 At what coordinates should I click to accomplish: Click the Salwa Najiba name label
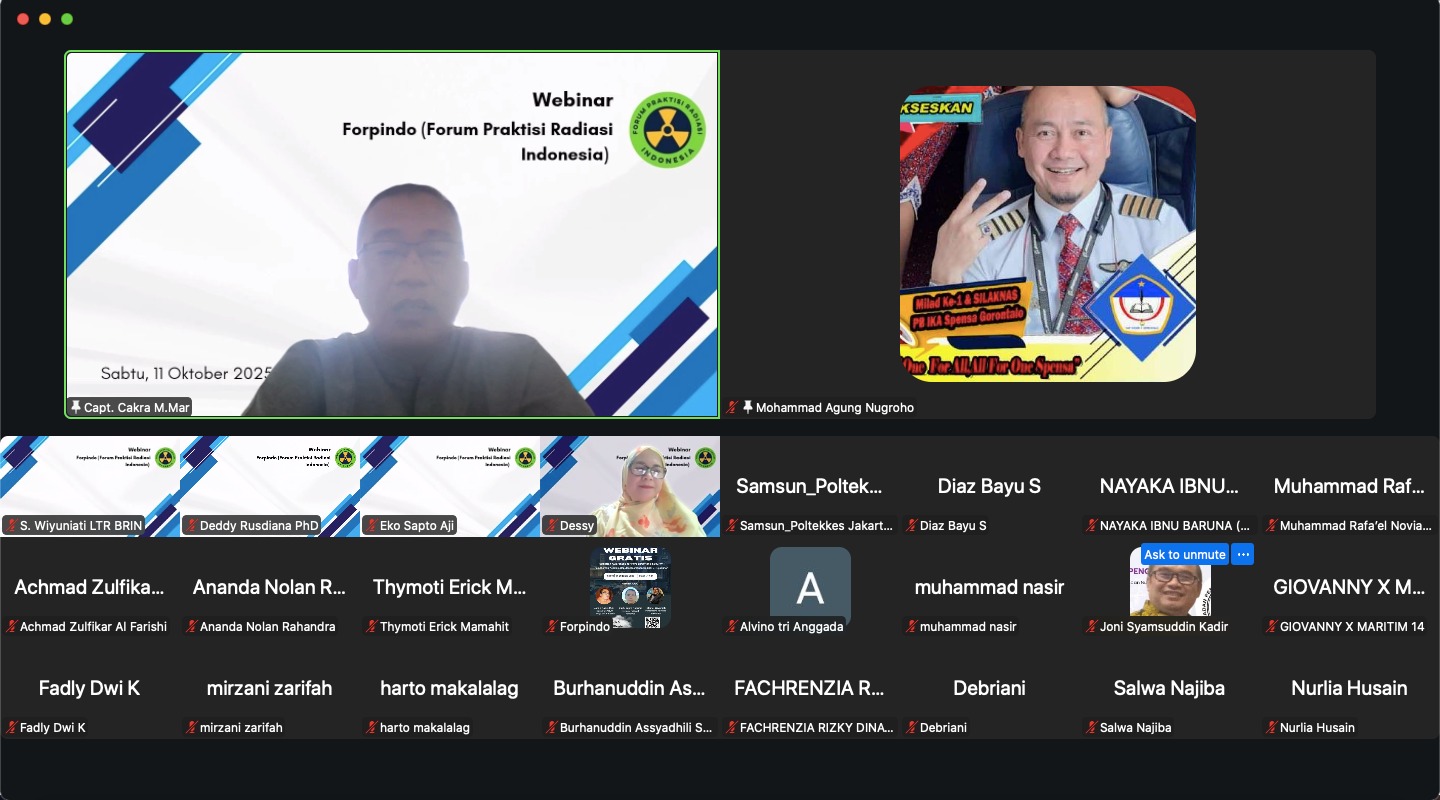coord(1135,727)
